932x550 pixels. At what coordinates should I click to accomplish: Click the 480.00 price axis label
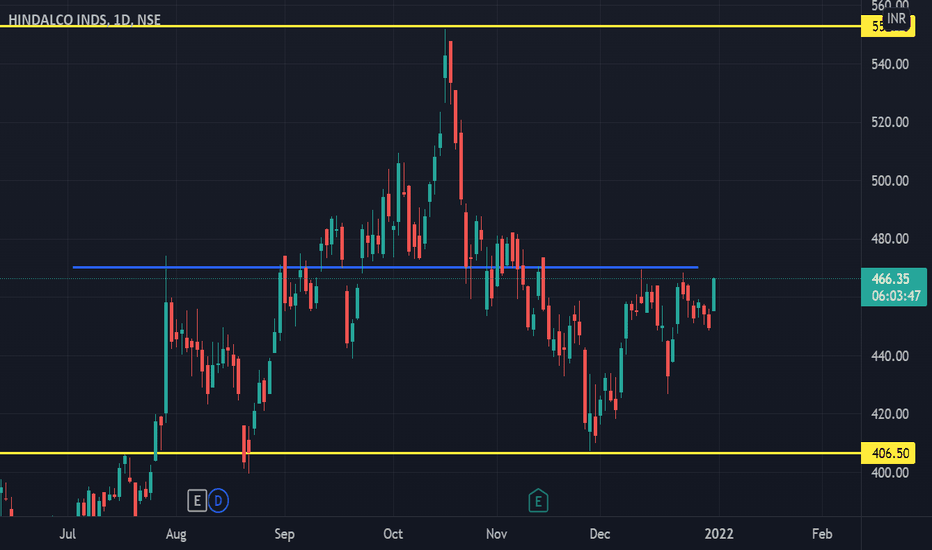coord(890,239)
